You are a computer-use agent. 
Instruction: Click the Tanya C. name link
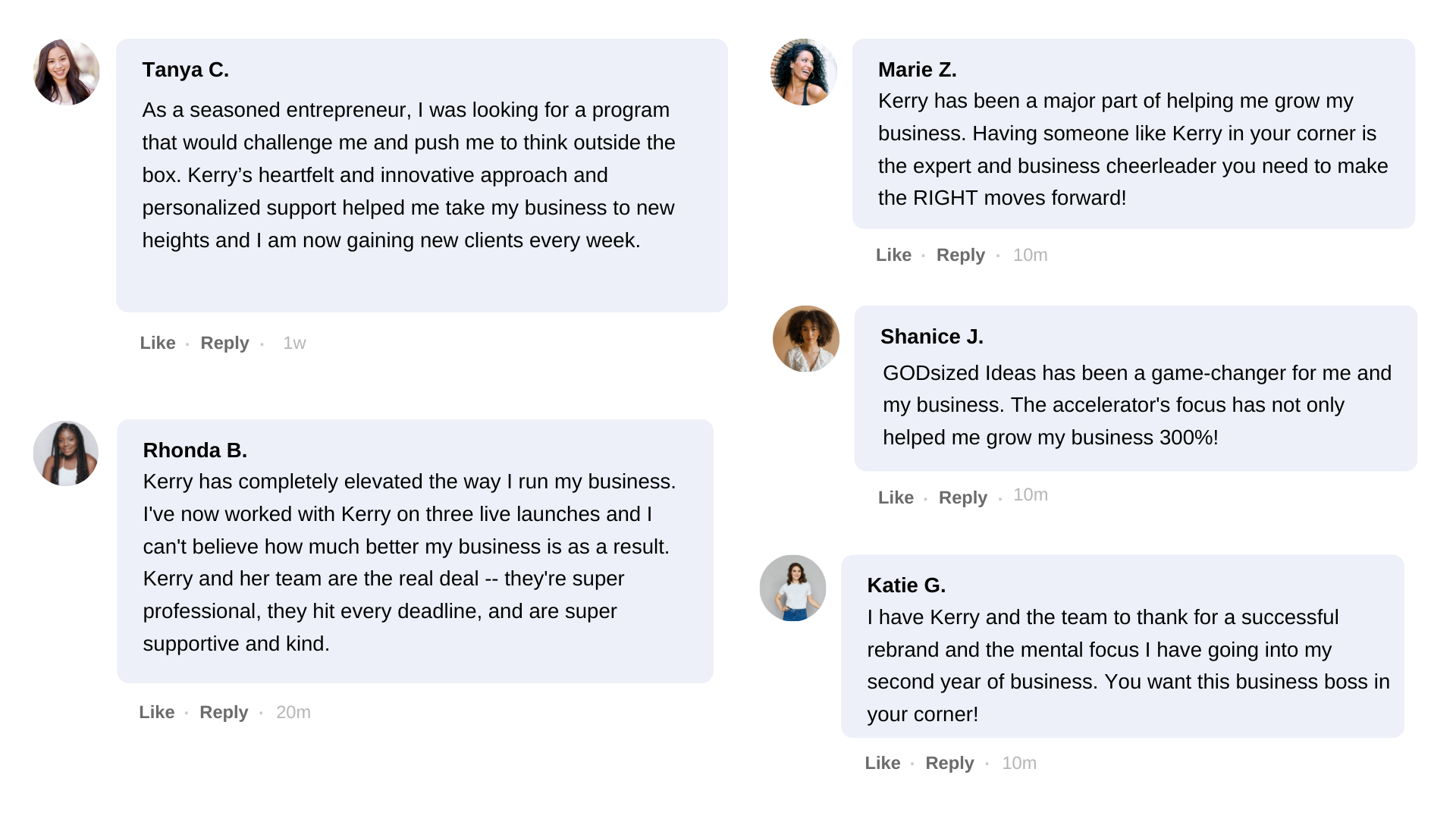pyautogui.click(x=186, y=70)
